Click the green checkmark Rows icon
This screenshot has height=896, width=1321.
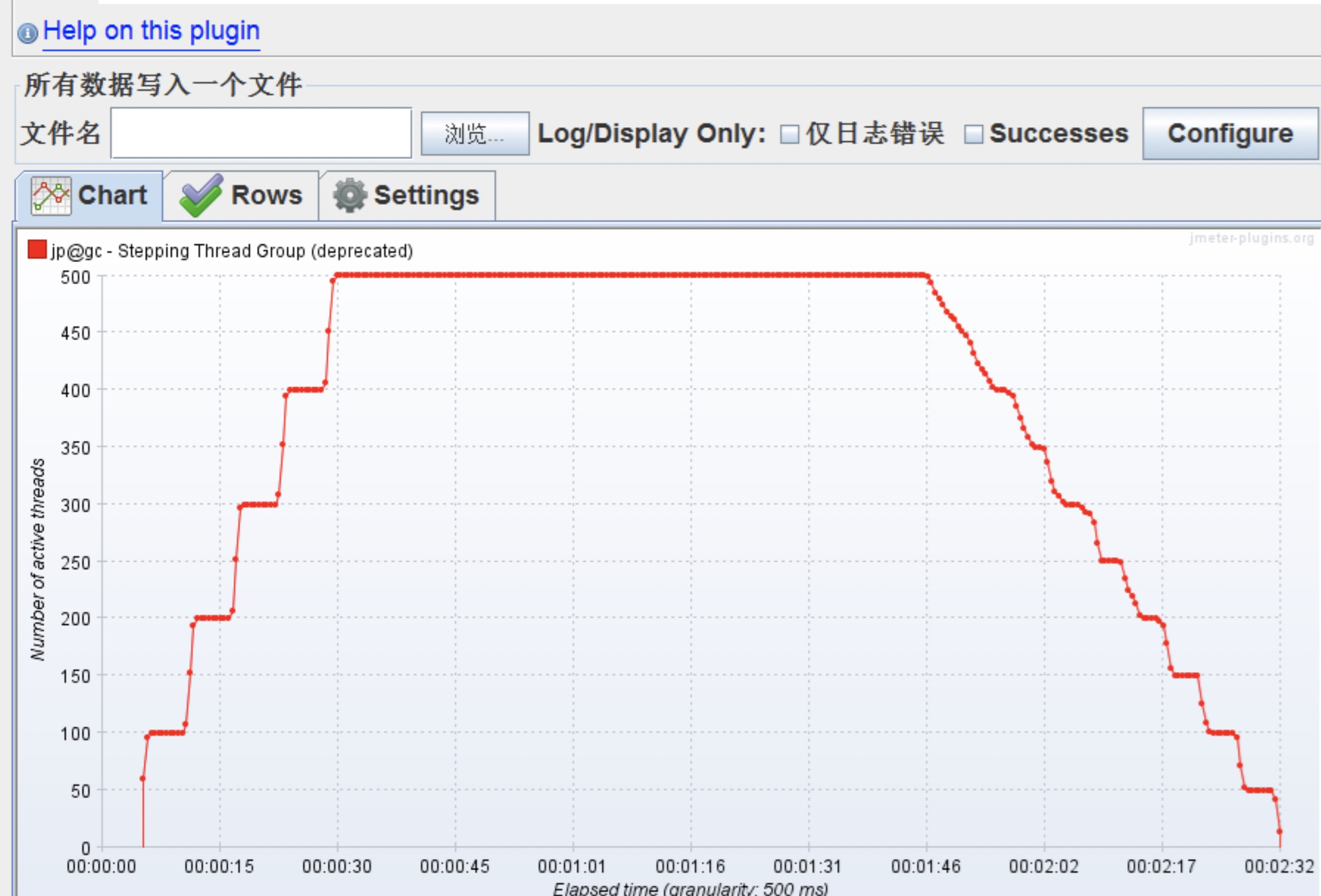[x=201, y=196]
